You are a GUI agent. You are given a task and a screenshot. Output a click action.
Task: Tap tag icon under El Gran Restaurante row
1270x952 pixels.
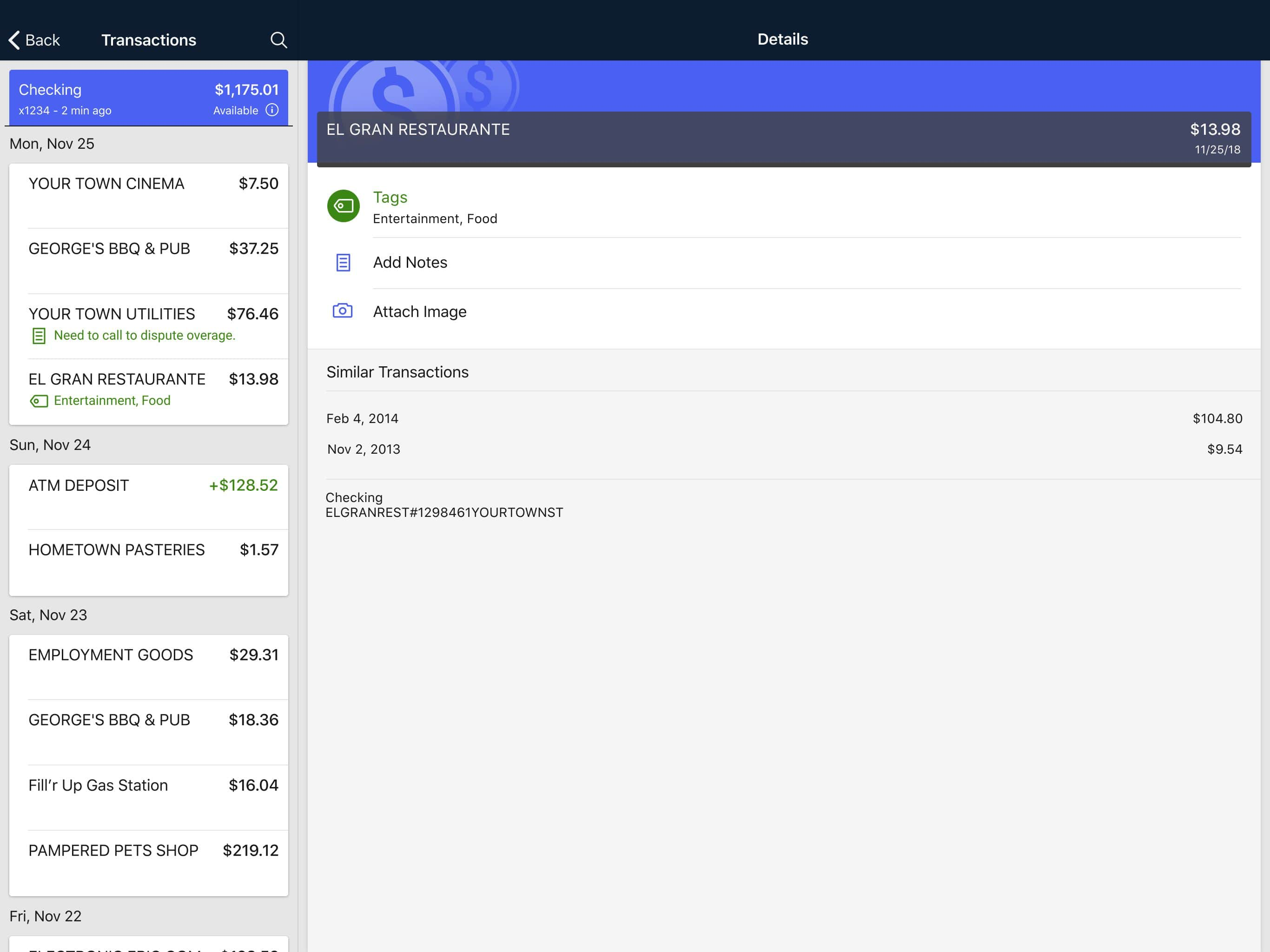pyautogui.click(x=39, y=401)
